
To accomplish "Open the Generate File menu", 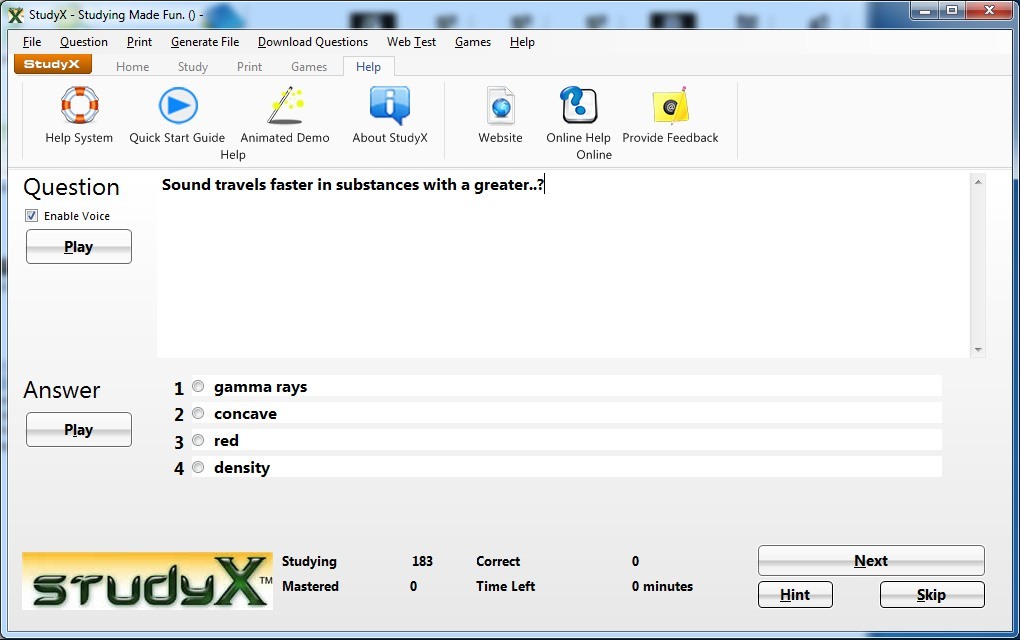I will pos(205,42).
